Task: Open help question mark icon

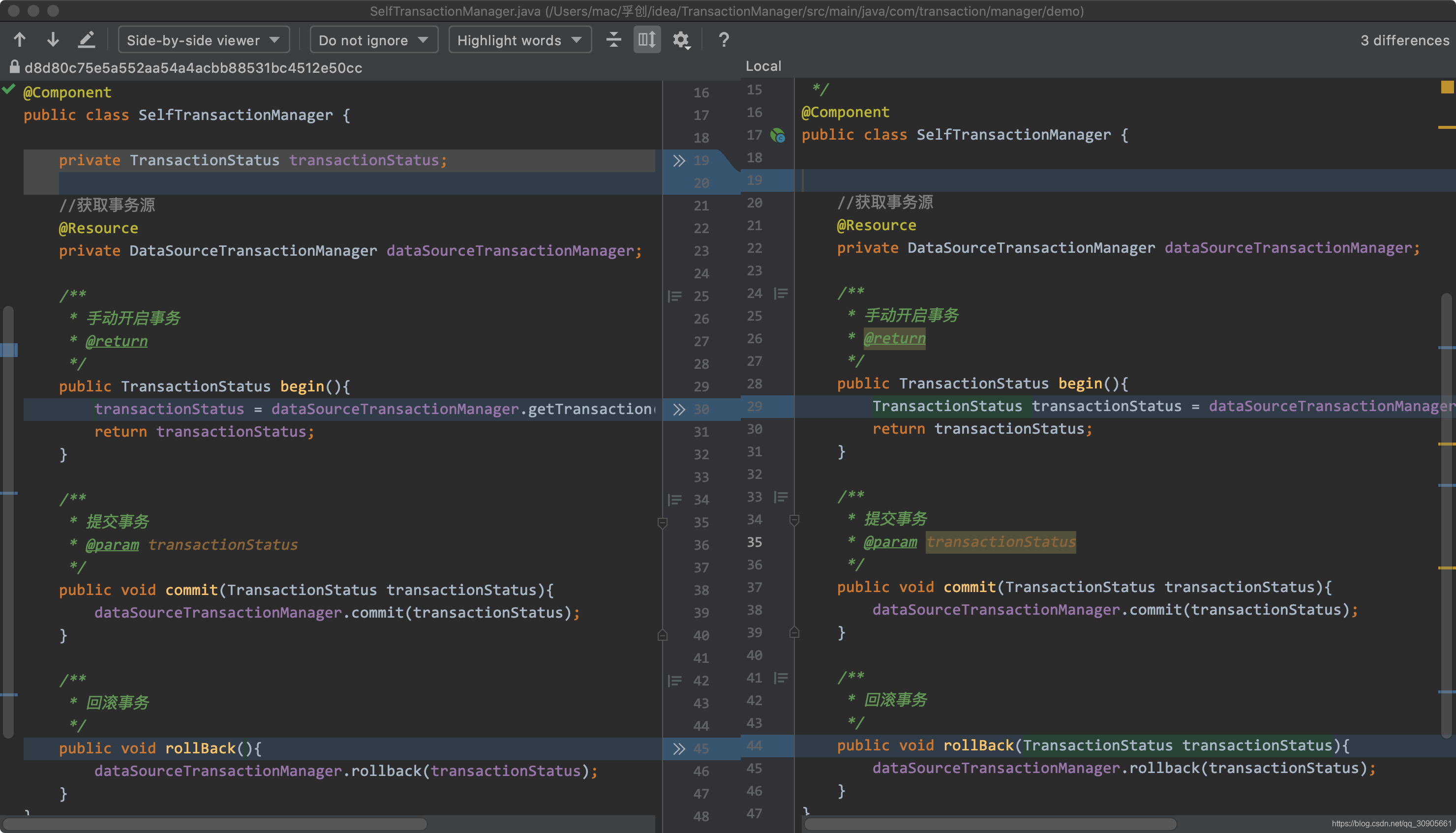Action: pos(724,40)
